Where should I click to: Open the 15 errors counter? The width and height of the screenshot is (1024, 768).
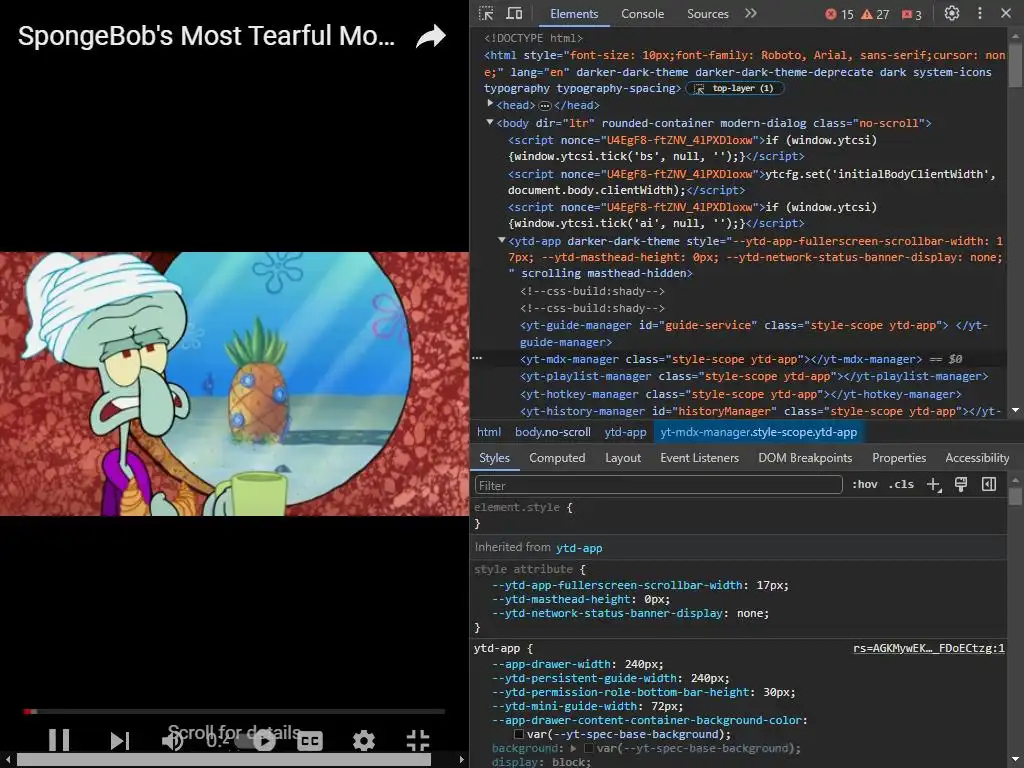(839, 14)
